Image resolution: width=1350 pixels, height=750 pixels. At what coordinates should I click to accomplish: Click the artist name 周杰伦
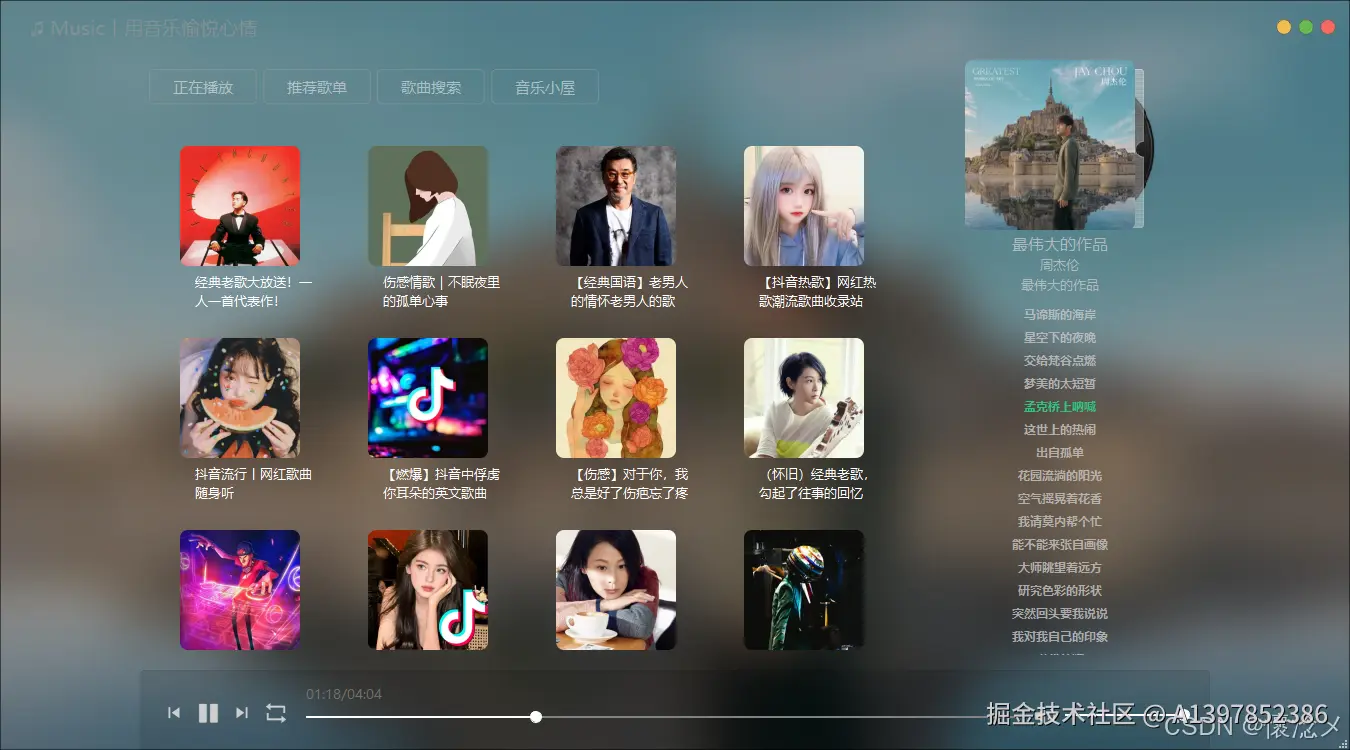[1060, 265]
